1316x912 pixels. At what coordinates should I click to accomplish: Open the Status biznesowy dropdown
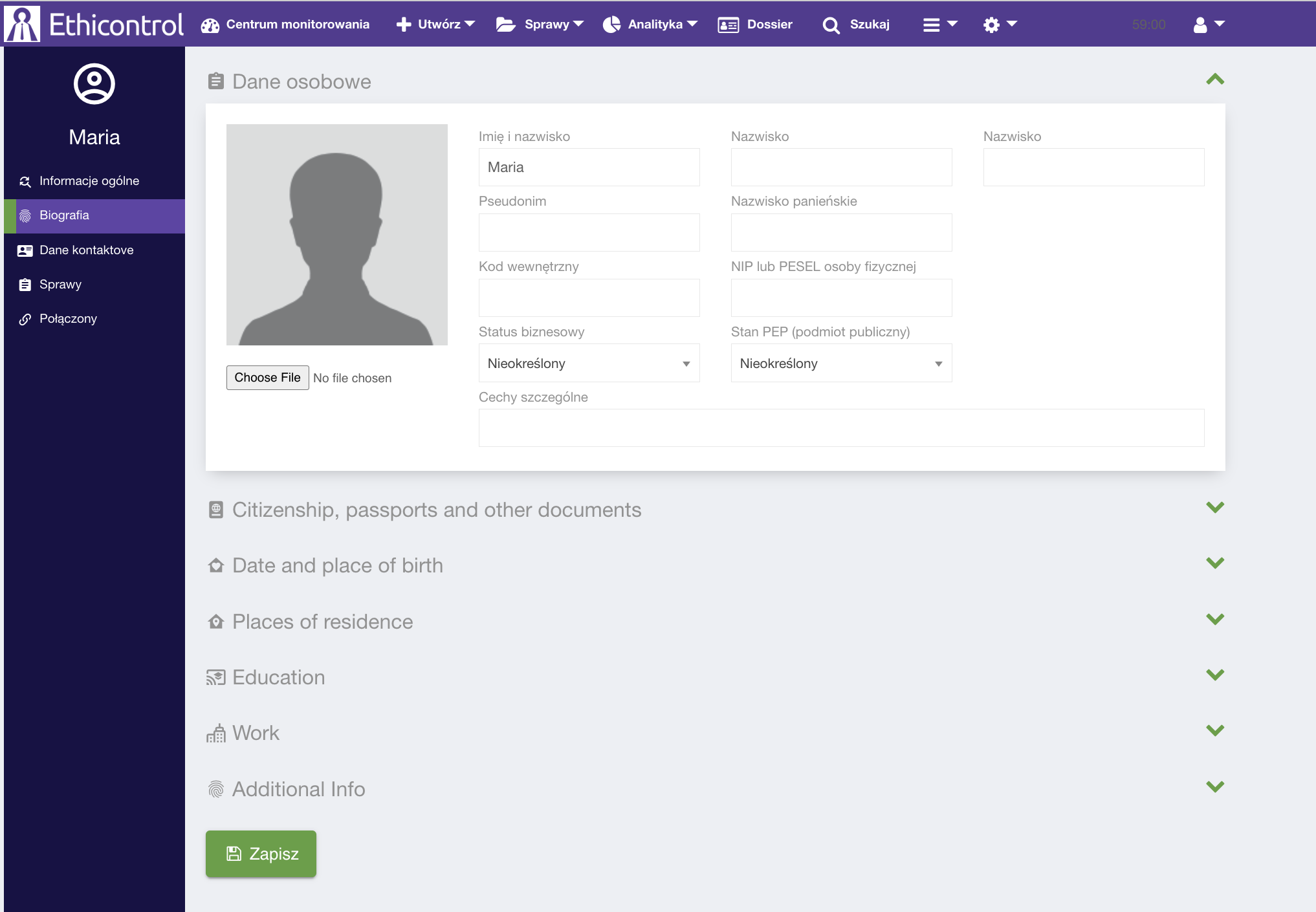coord(589,364)
